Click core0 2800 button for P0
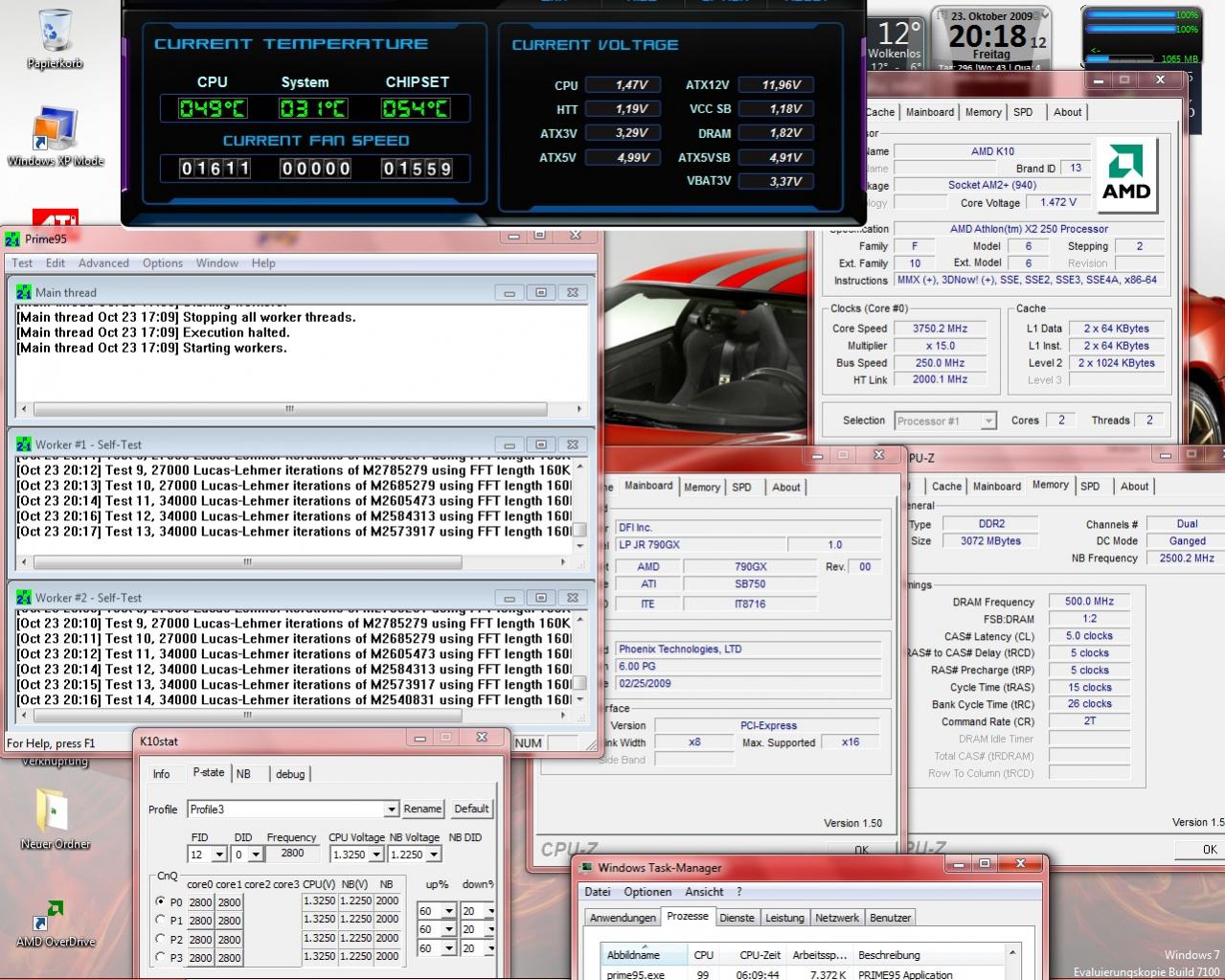The height and width of the screenshot is (980, 1225). click(x=200, y=901)
